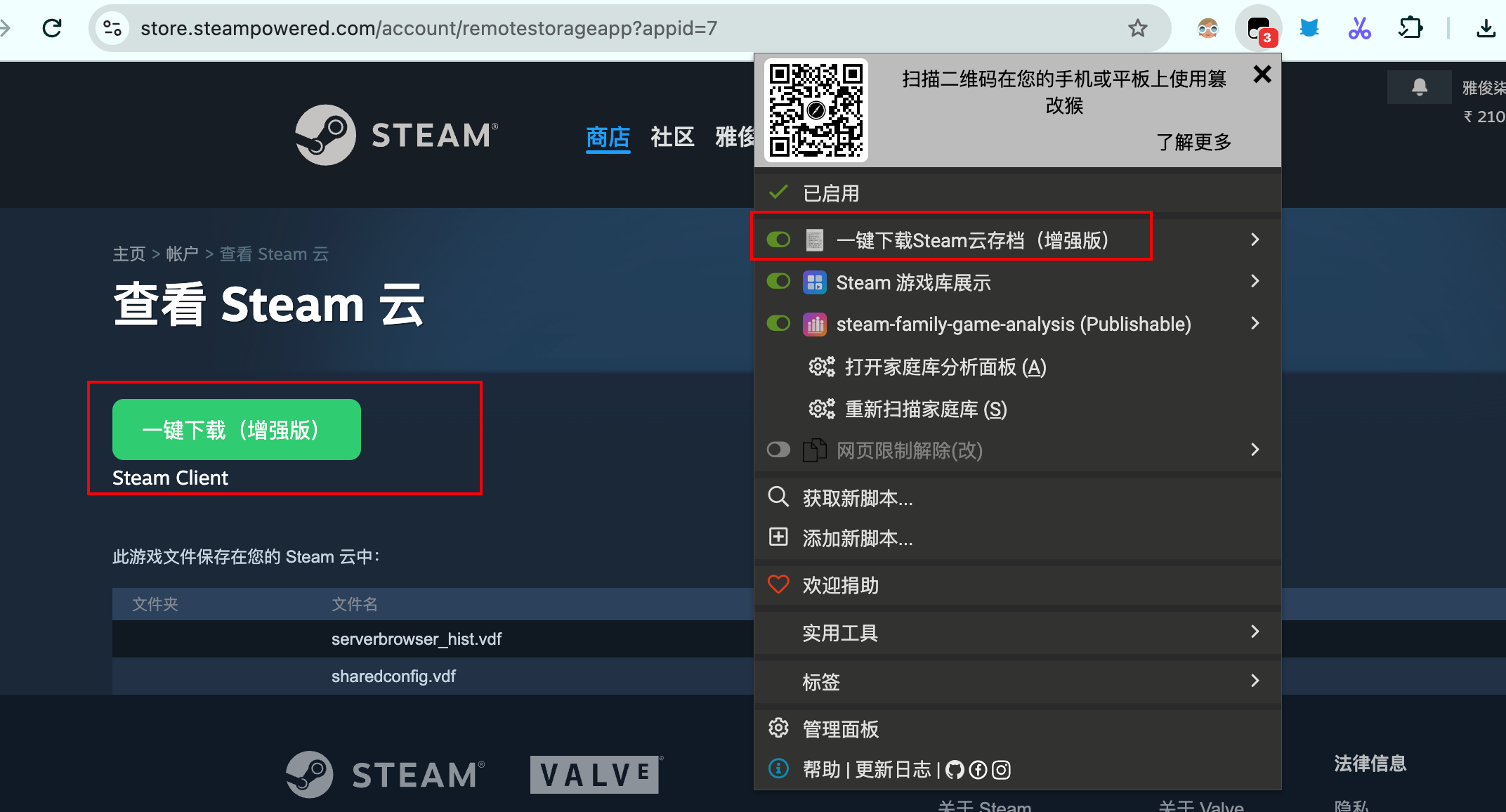This screenshot has width=1506, height=812.
Task: Open the blue cat extension icon
Action: click(1309, 28)
